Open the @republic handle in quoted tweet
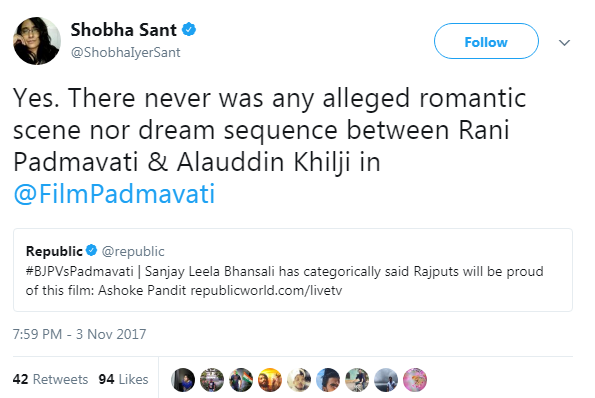The image size is (595, 398). [x=133, y=251]
